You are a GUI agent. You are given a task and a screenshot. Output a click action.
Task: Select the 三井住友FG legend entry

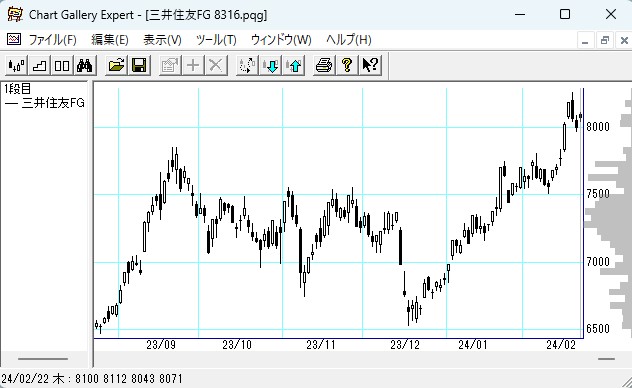click(x=45, y=103)
